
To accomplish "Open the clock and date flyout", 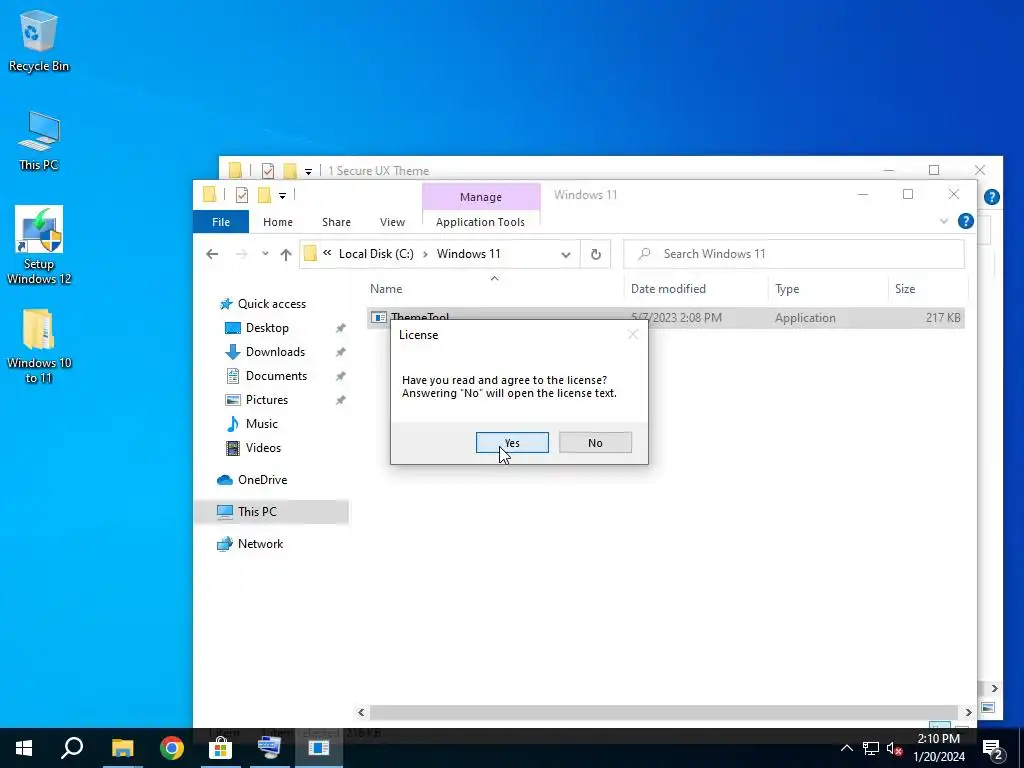I will click(x=939, y=748).
